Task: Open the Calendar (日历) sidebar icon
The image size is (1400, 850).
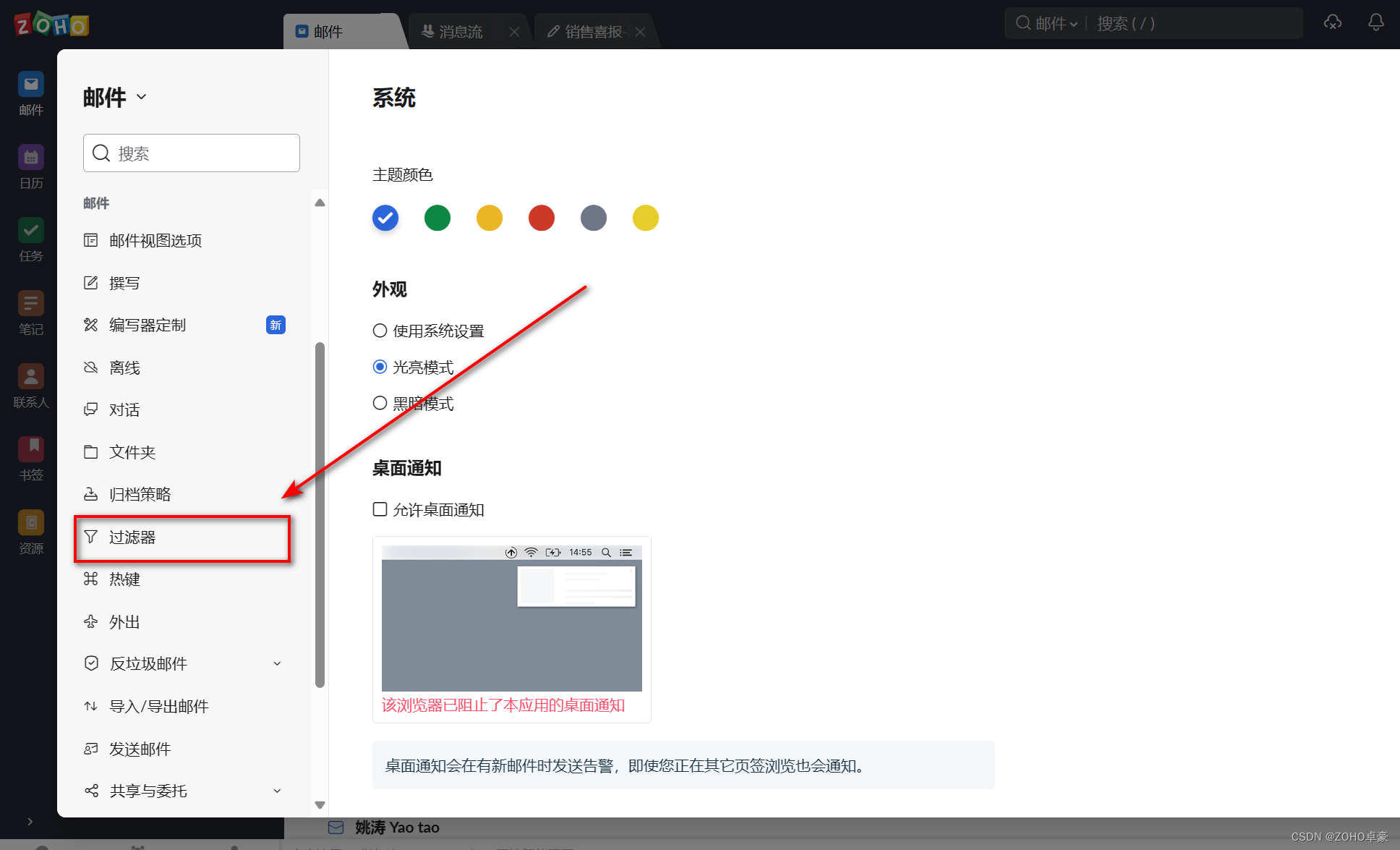Action: tap(30, 158)
